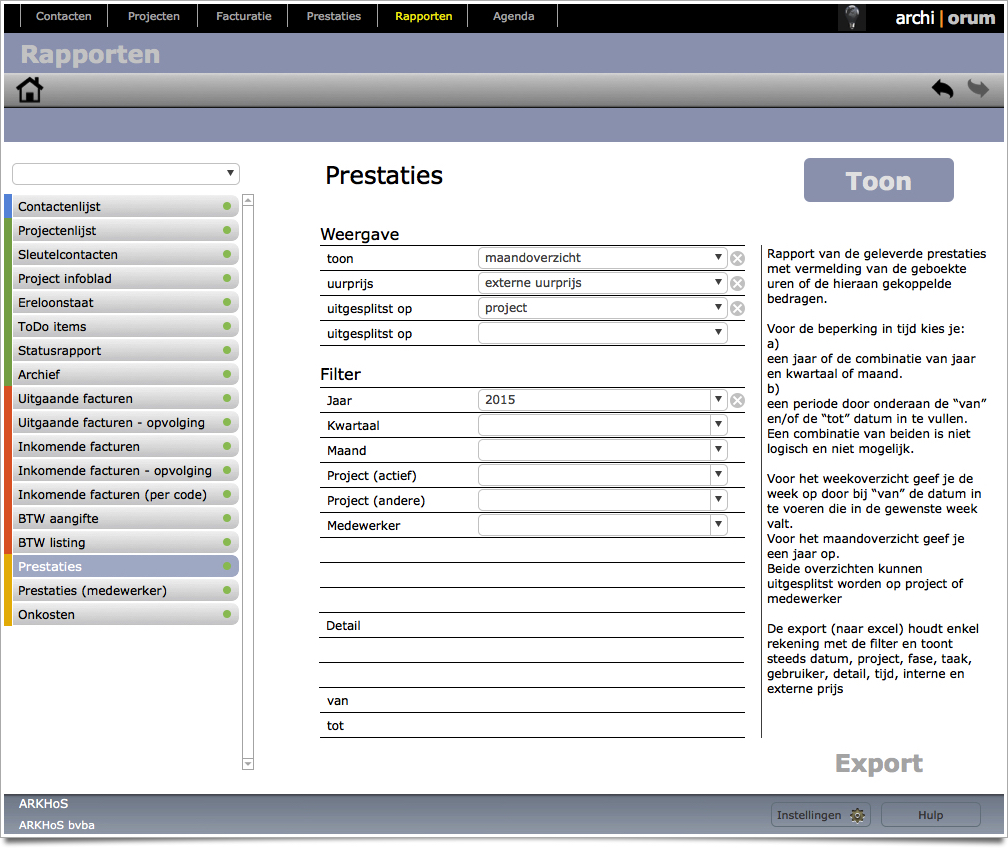Expand the Project (andere) dropdown

(602, 500)
